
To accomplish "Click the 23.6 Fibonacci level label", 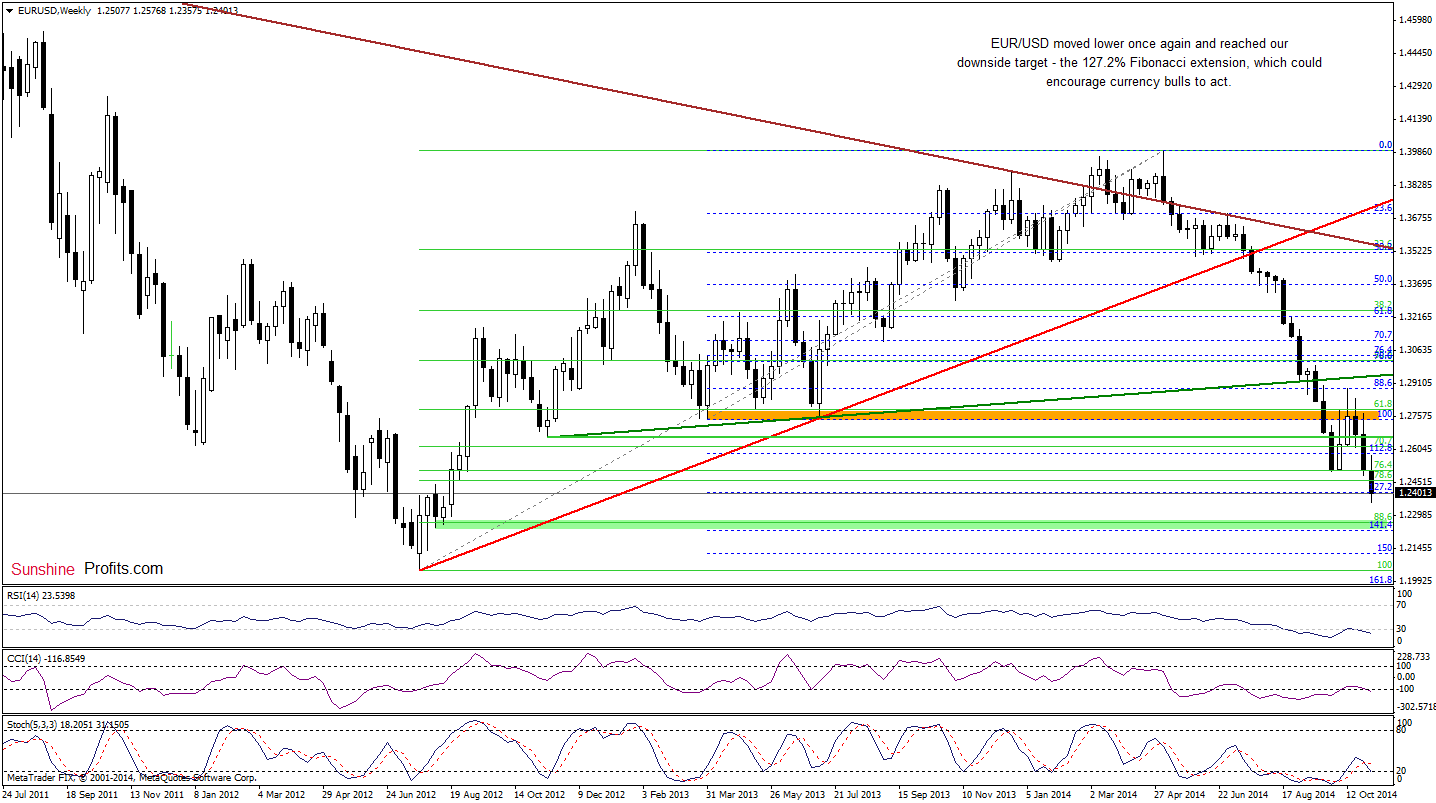I will [1384, 208].
